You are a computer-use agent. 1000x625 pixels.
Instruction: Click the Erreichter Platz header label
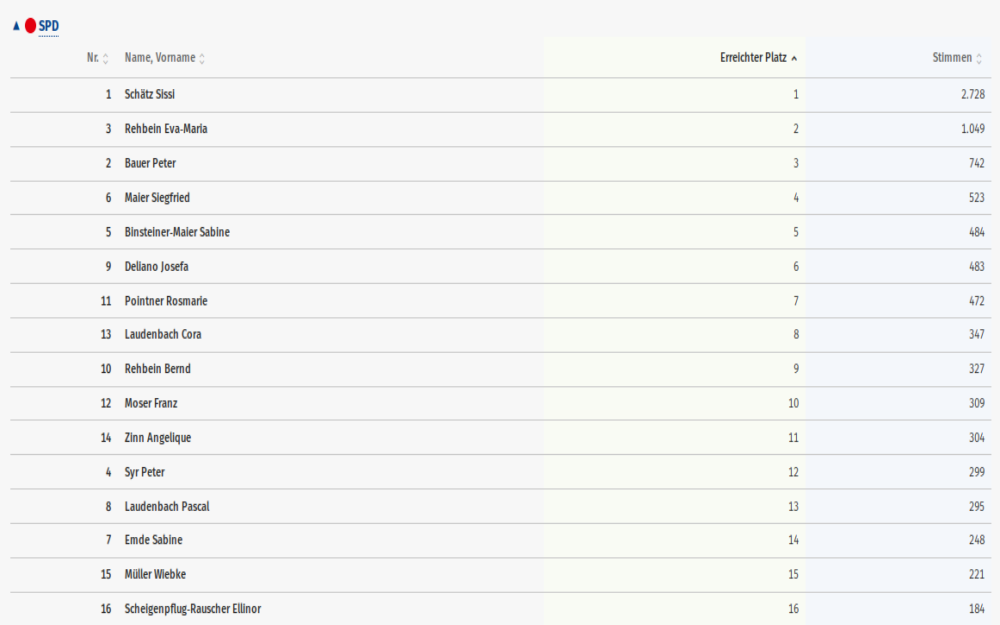pos(753,57)
